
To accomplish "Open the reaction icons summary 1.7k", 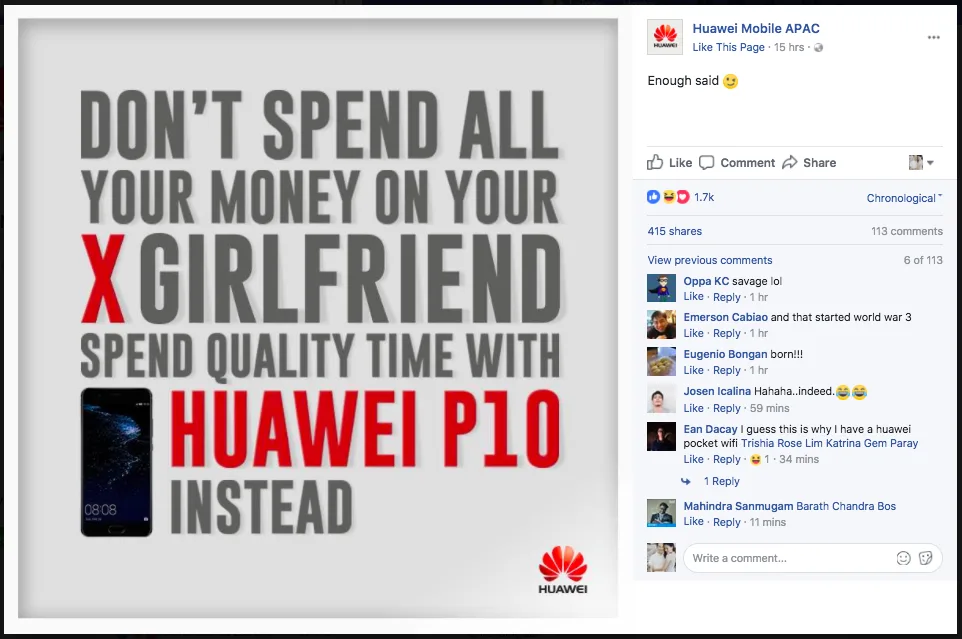I will pyautogui.click(x=680, y=197).
